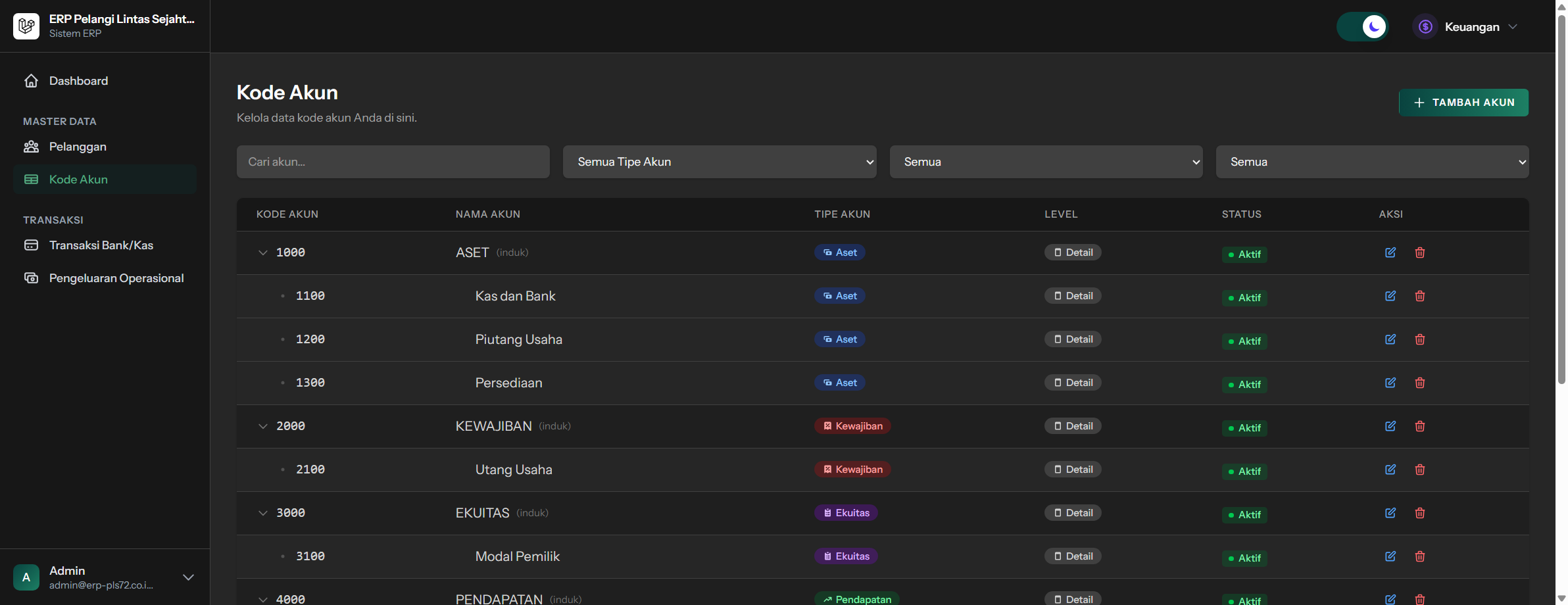Image resolution: width=1568 pixels, height=605 pixels.
Task: Delete the Persediaan account via trash icon
Action: [x=1419, y=383]
